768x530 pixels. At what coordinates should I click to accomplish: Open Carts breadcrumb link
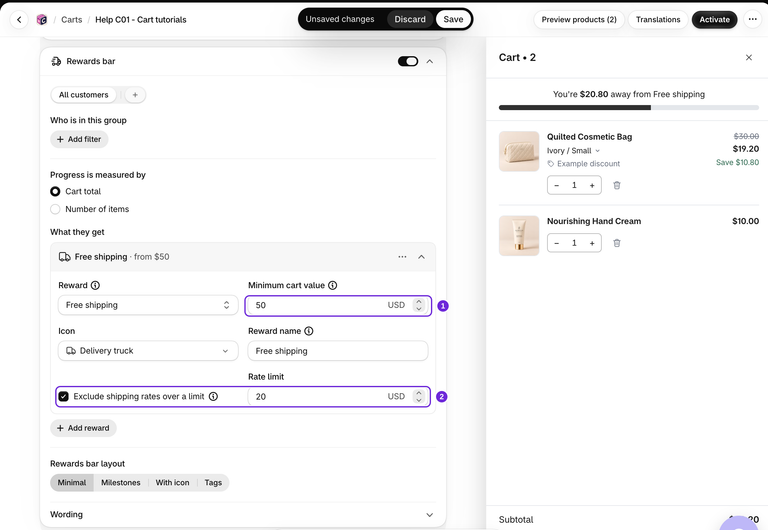point(72,20)
